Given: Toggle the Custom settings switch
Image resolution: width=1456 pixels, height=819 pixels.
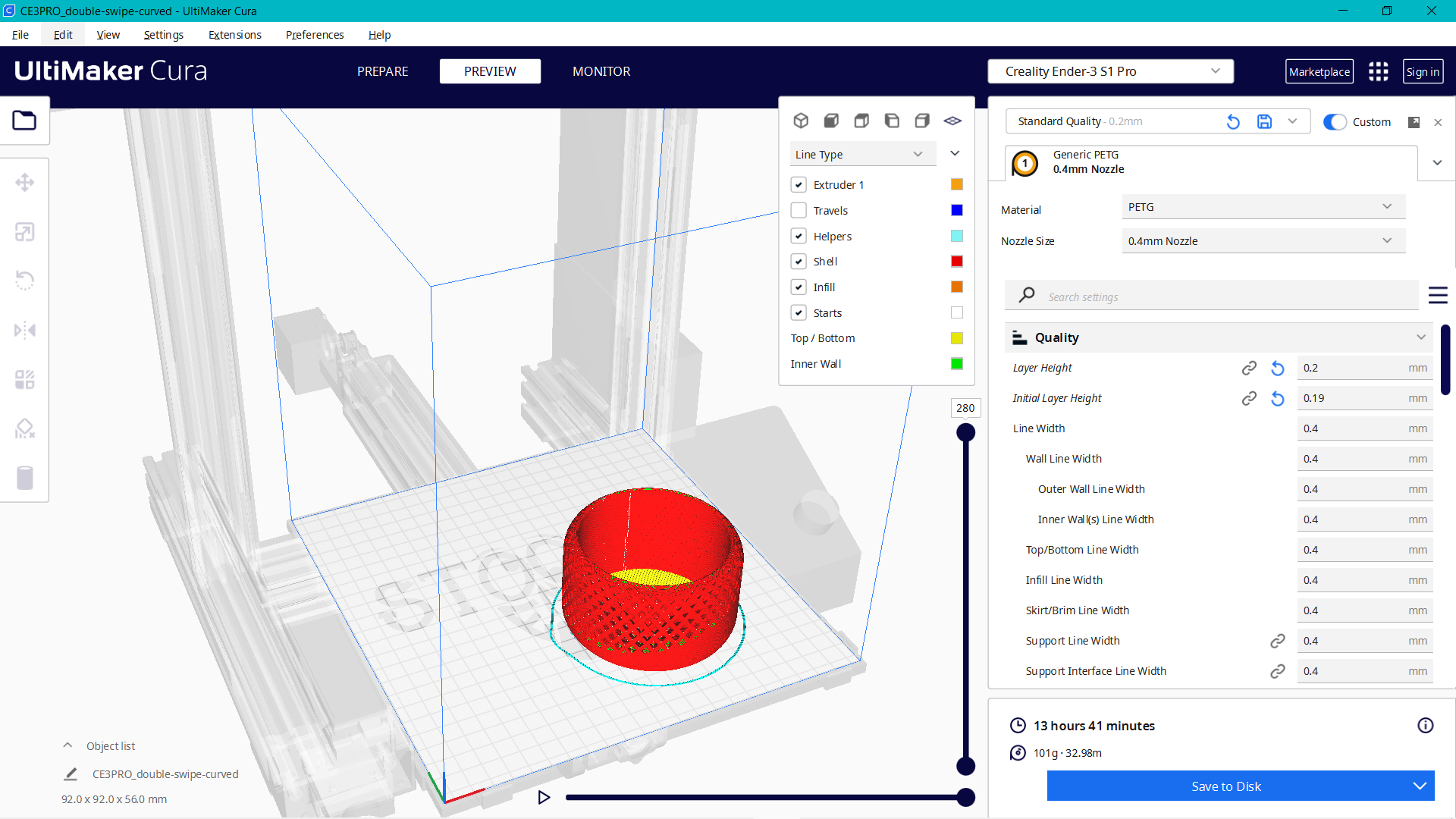Looking at the screenshot, I should pyautogui.click(x=1335, y=122).
